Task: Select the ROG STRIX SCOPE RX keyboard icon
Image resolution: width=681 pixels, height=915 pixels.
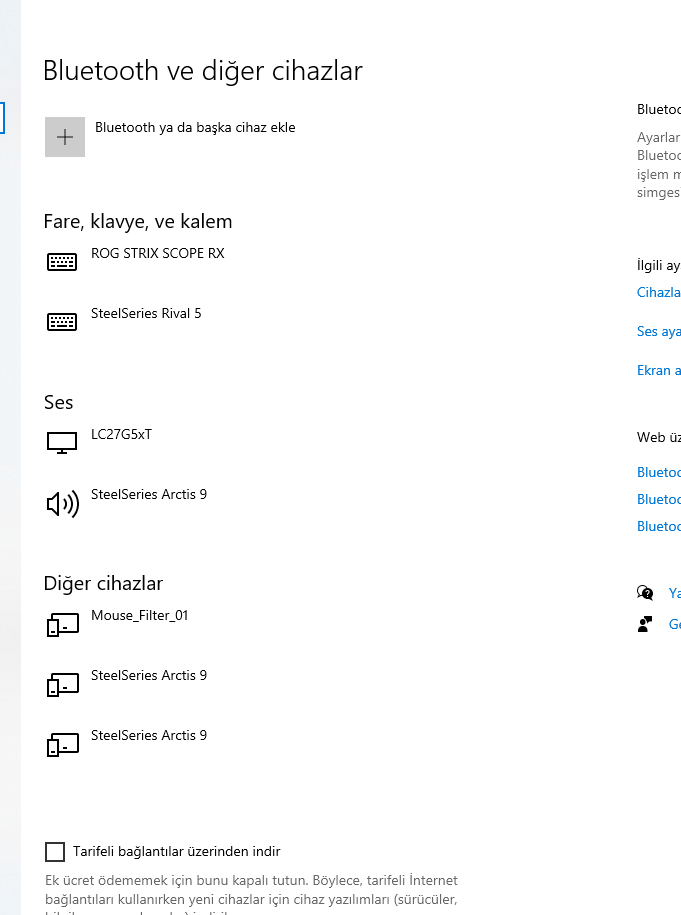Action: pyautogui.click(x=62, y=262)
